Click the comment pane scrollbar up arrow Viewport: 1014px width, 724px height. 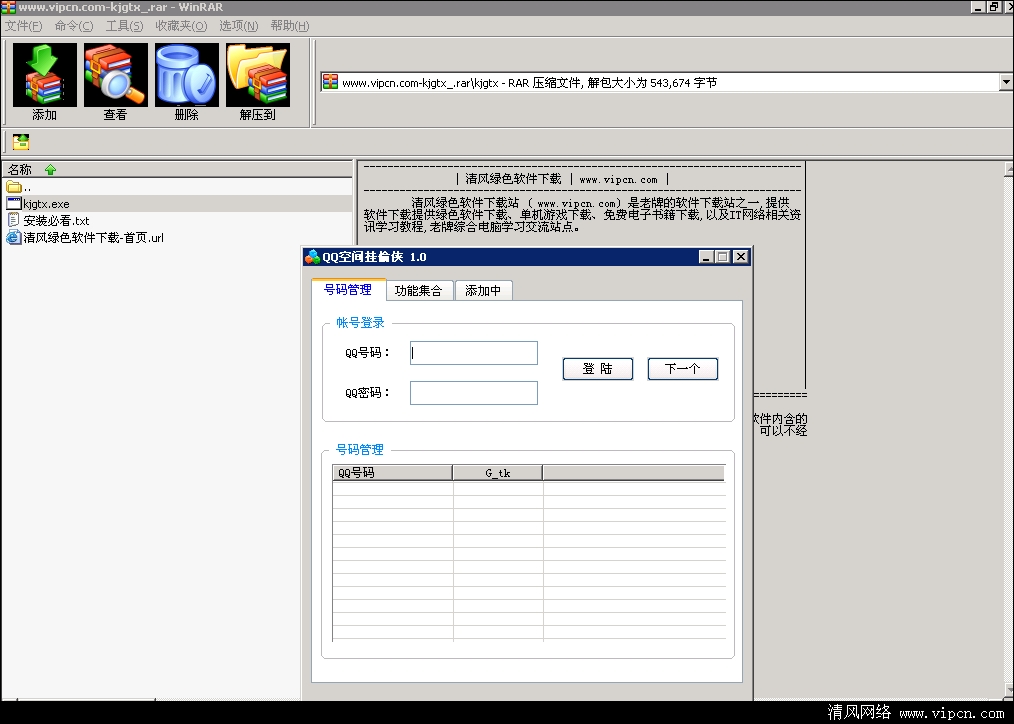pyautogui.click(x=1009, y=169)
